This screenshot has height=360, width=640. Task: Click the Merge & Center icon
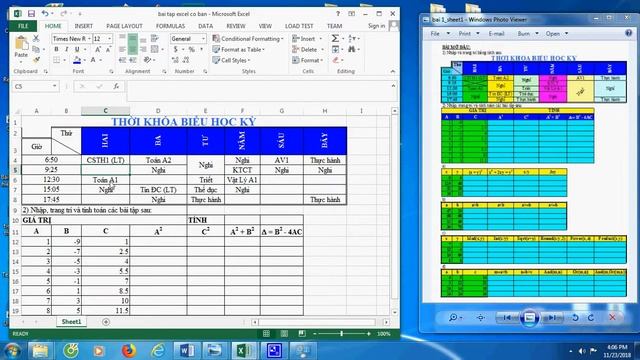coord(154,49)
